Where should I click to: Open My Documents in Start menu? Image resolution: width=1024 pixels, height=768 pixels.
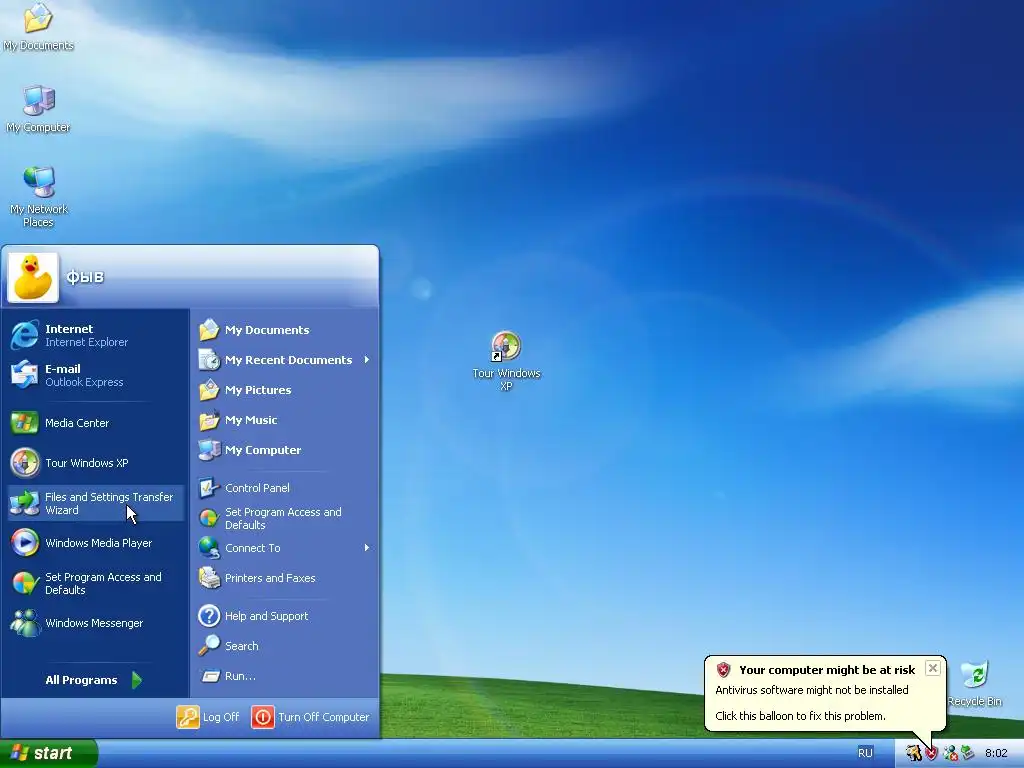point(285,330)
